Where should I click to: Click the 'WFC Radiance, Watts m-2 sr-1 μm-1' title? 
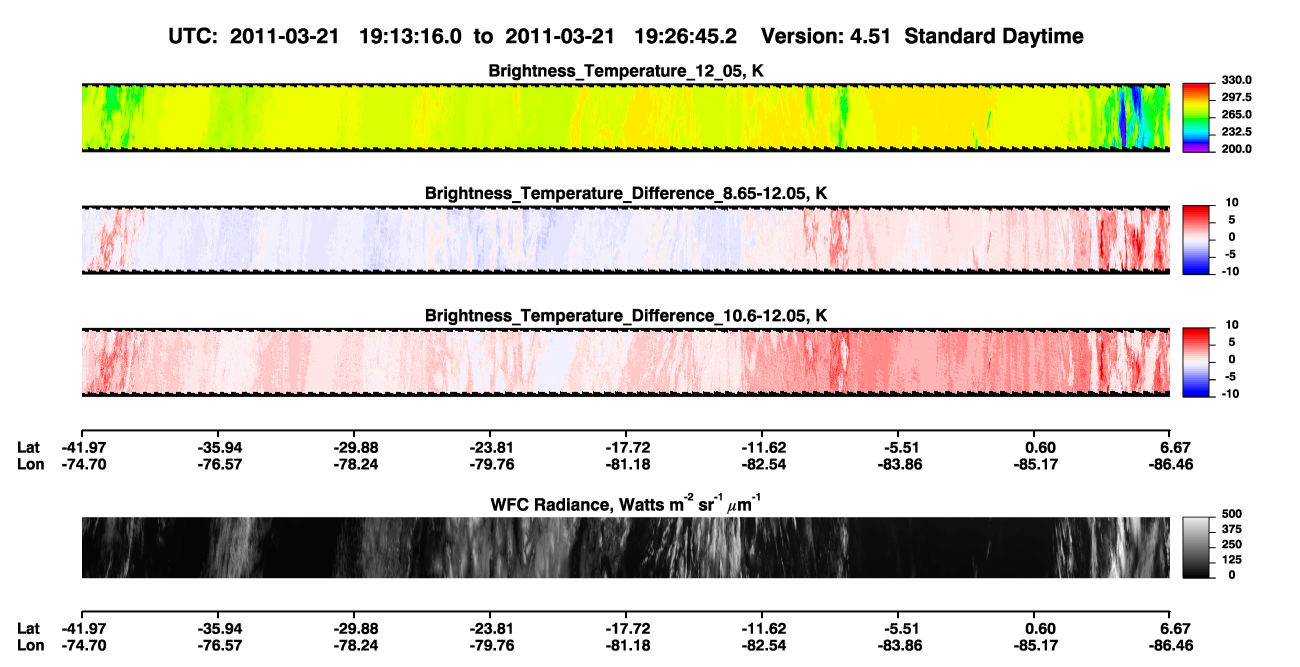pyautogui.click(x=626, y=503)
